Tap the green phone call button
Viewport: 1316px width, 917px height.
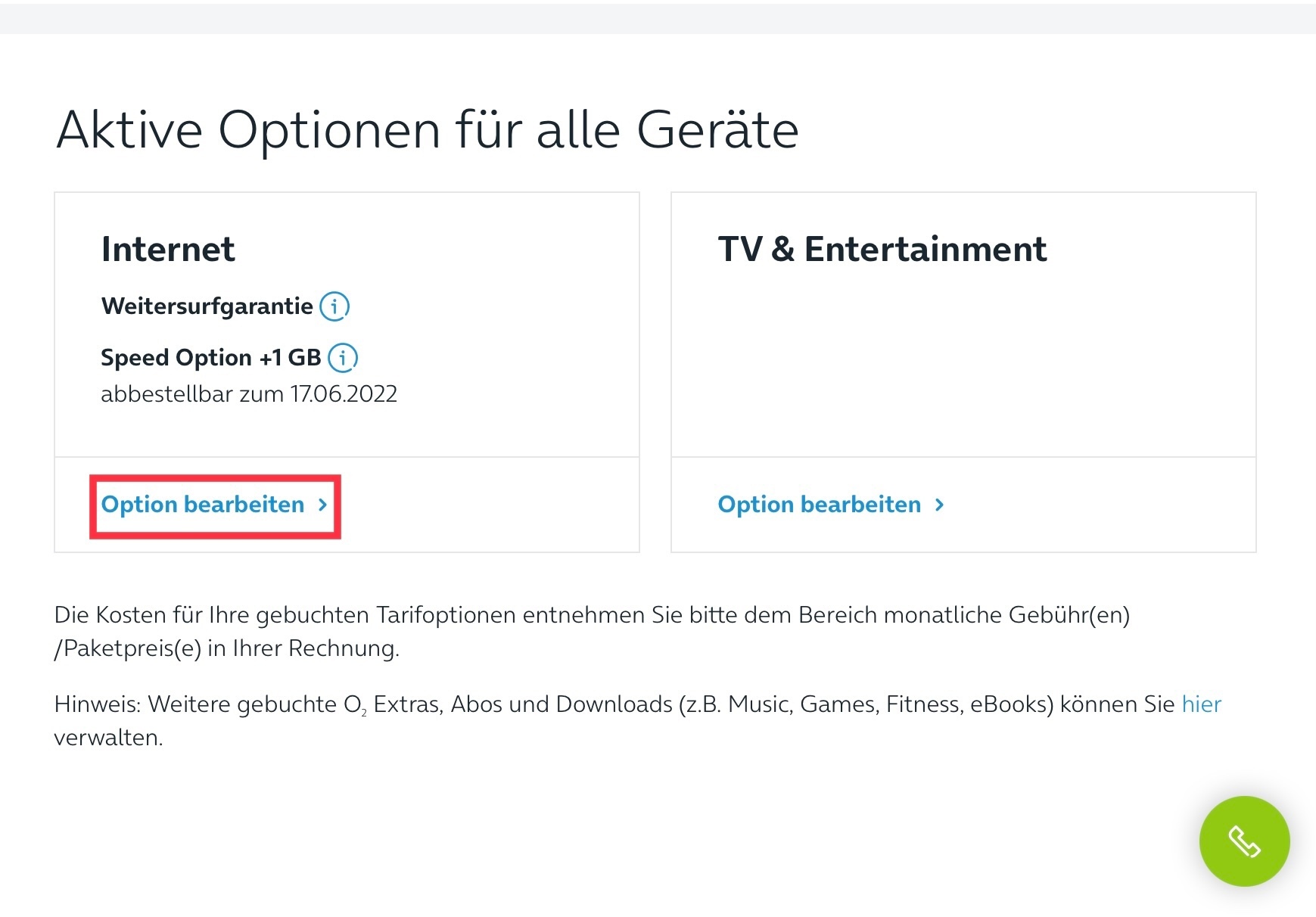[x=1244, y=841]
